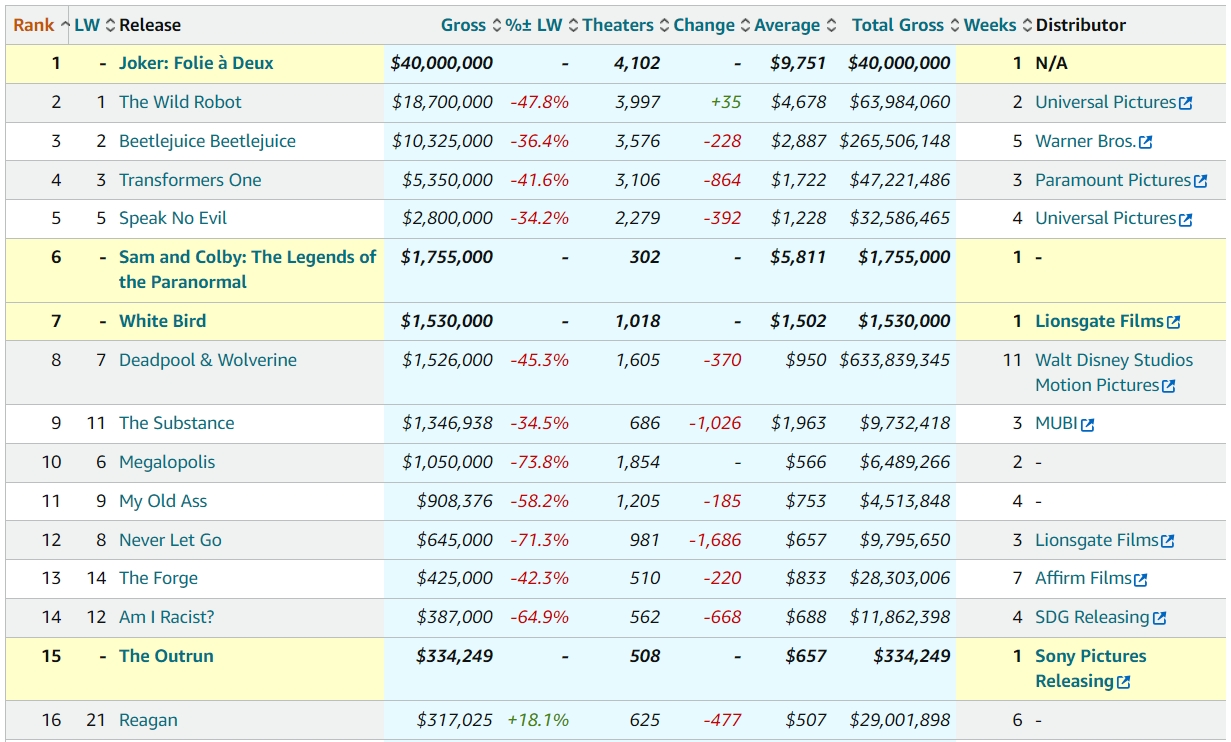Viewport: 1231px width, 742px height.
Task: Select Megalopolis gross $1,050,000
Action: pos(447,462)
